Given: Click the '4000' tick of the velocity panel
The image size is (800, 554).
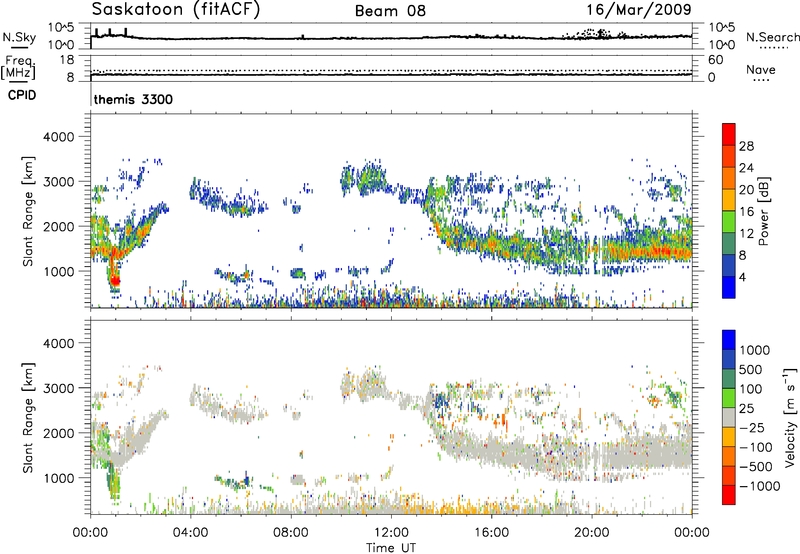Looking at the screenshot, I should coord(58,343).
